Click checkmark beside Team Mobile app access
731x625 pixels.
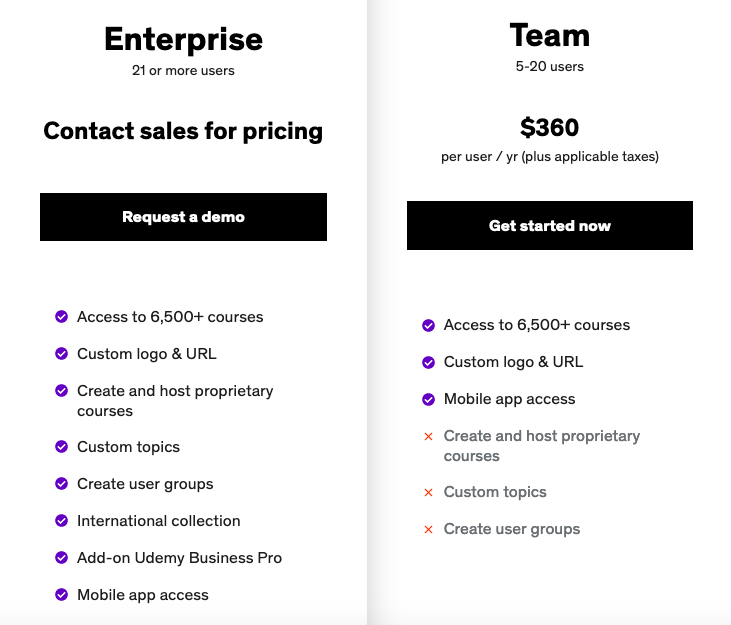tap(428, 399)
